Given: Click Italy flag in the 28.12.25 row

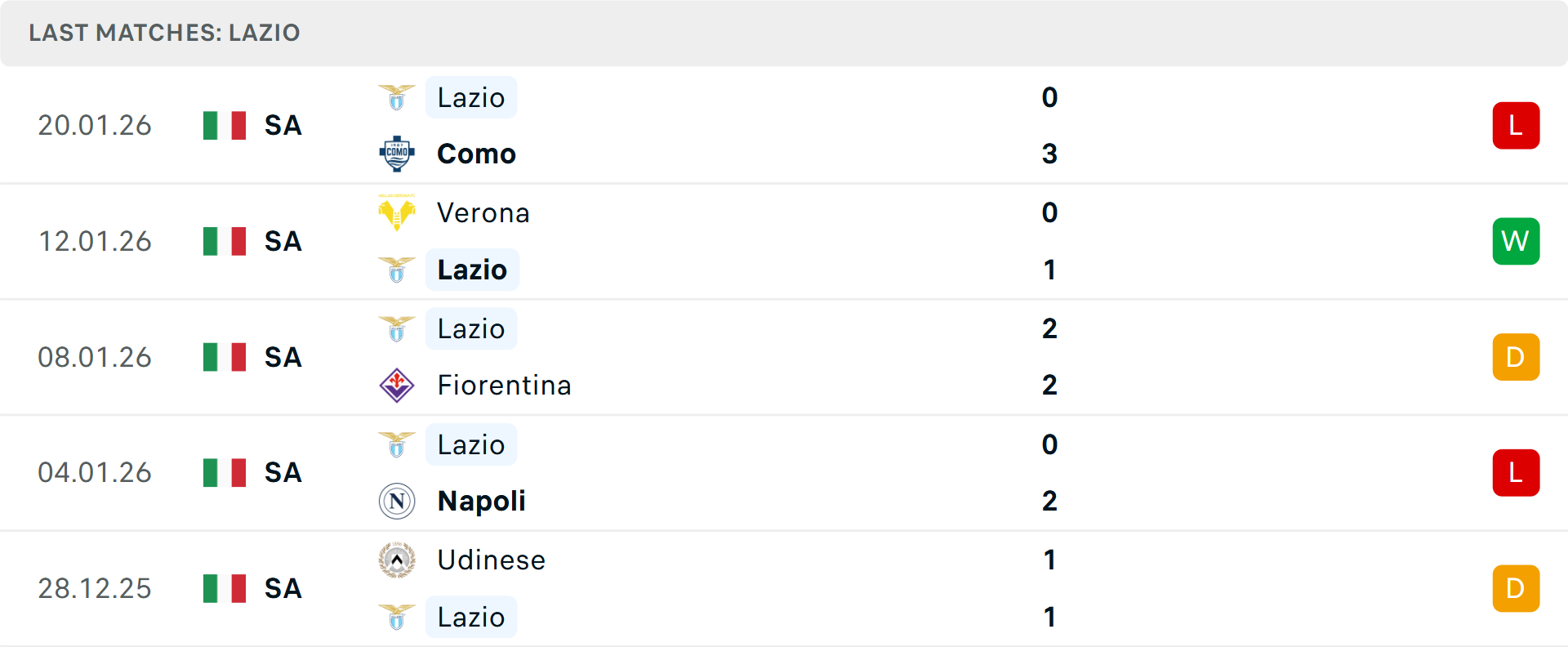Looking at the screenshot, I should pos(225,588).
